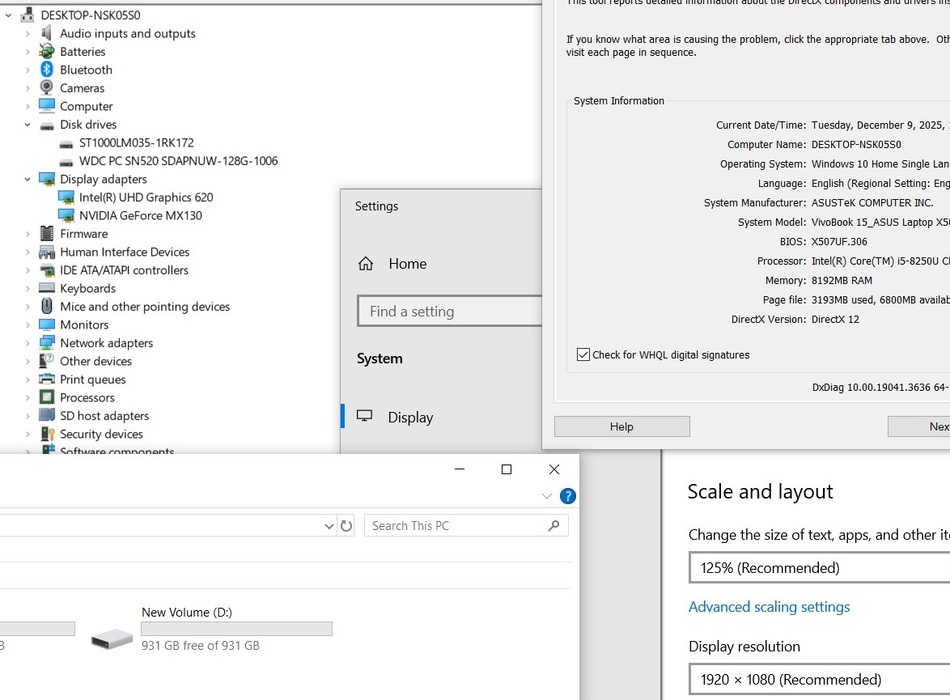
Task: Click the refresh icon beside address bar
Action: point(346,526)
